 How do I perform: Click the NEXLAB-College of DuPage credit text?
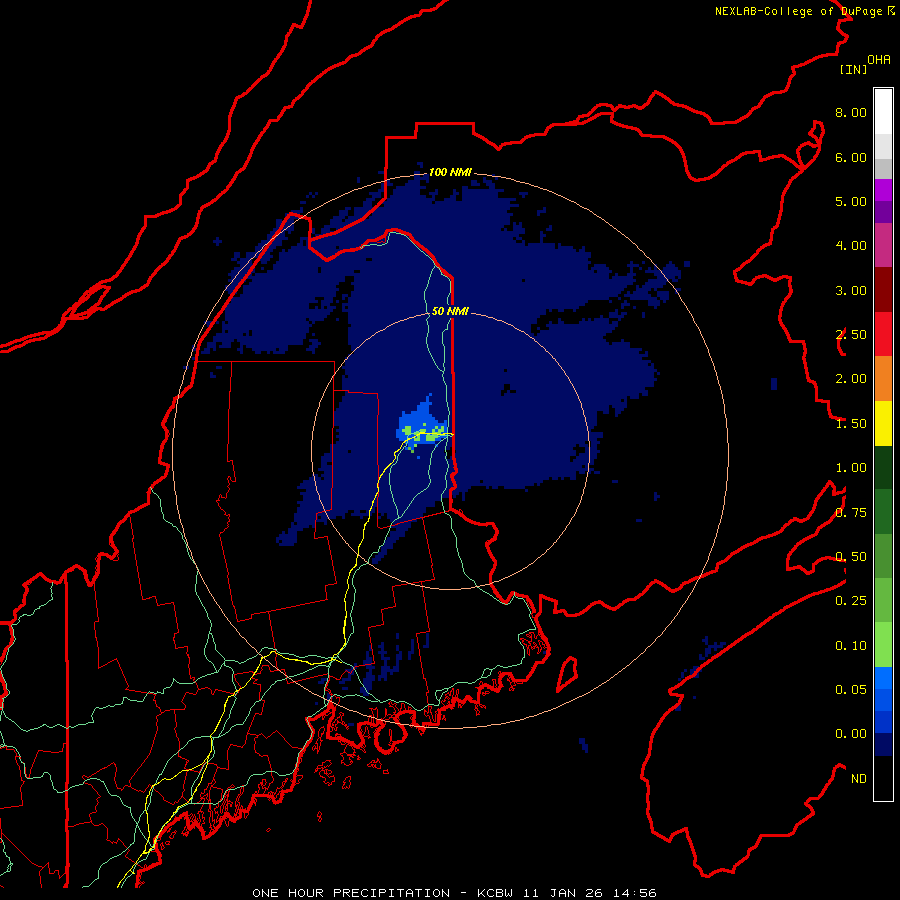coord(798,11)
